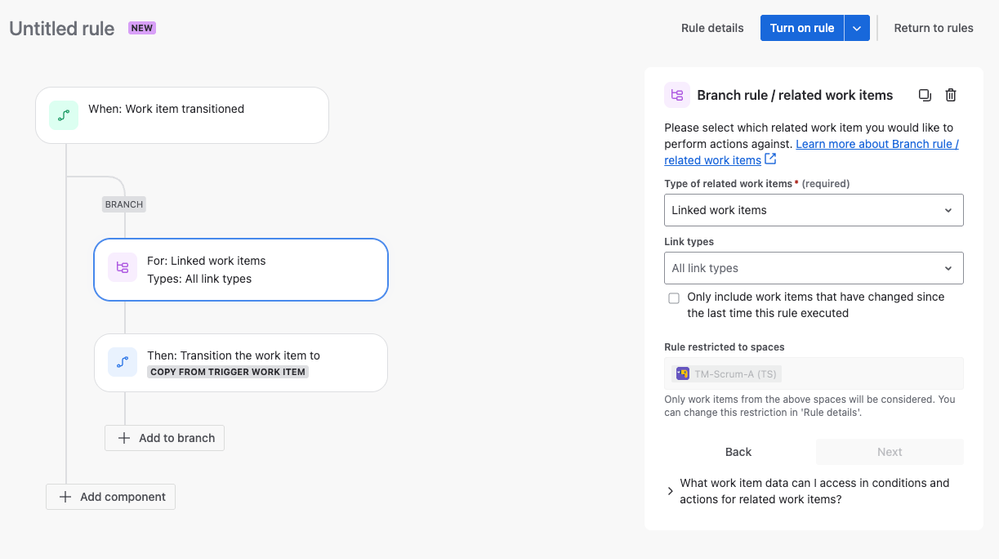Open Rule details
Viewport: 999px width, 559px height.
712,28
